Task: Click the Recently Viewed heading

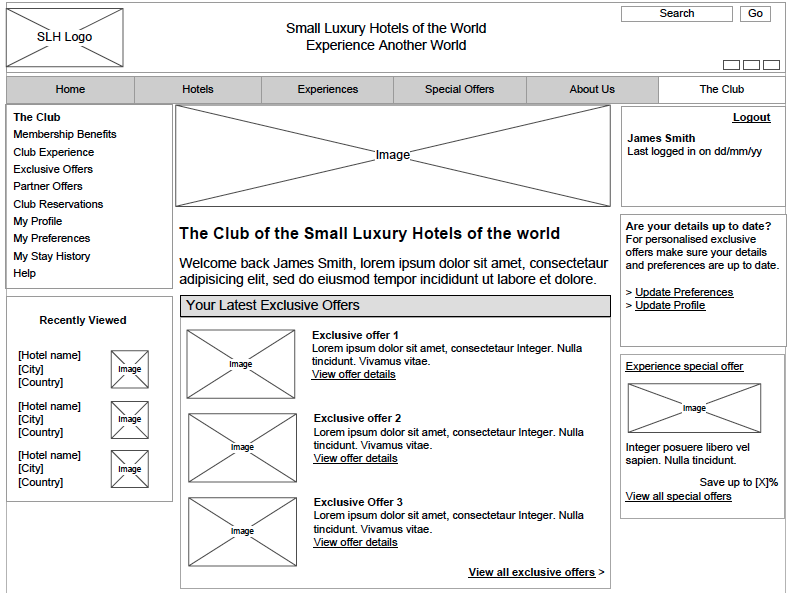Action: [83, 321]
